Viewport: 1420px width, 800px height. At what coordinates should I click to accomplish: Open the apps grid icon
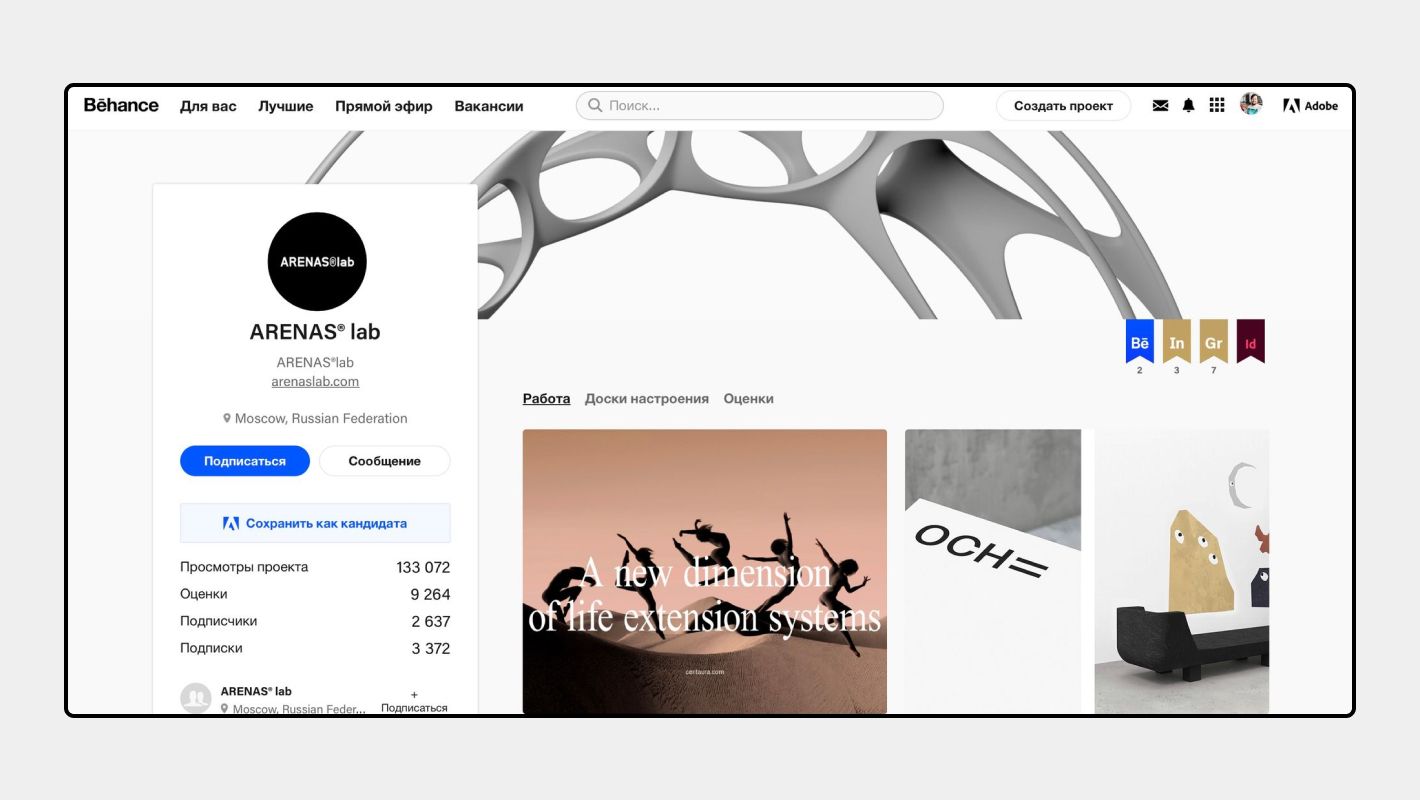(1218, 105)
